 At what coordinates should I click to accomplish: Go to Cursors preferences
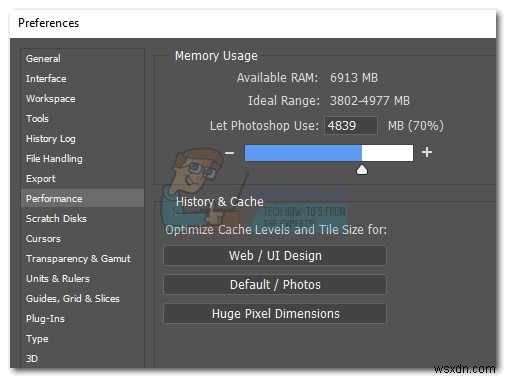43,239
